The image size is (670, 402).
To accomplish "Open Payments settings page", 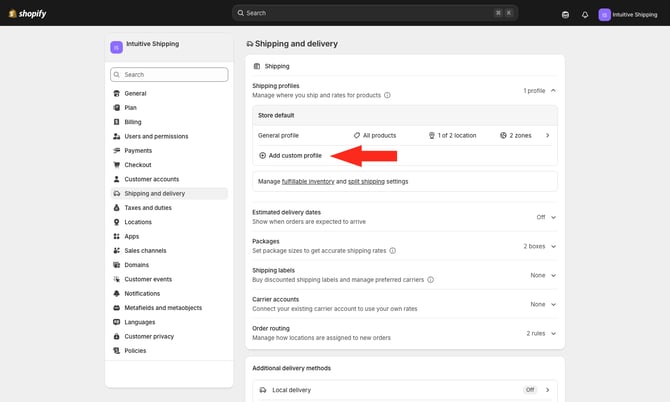I will click(169, 150).
